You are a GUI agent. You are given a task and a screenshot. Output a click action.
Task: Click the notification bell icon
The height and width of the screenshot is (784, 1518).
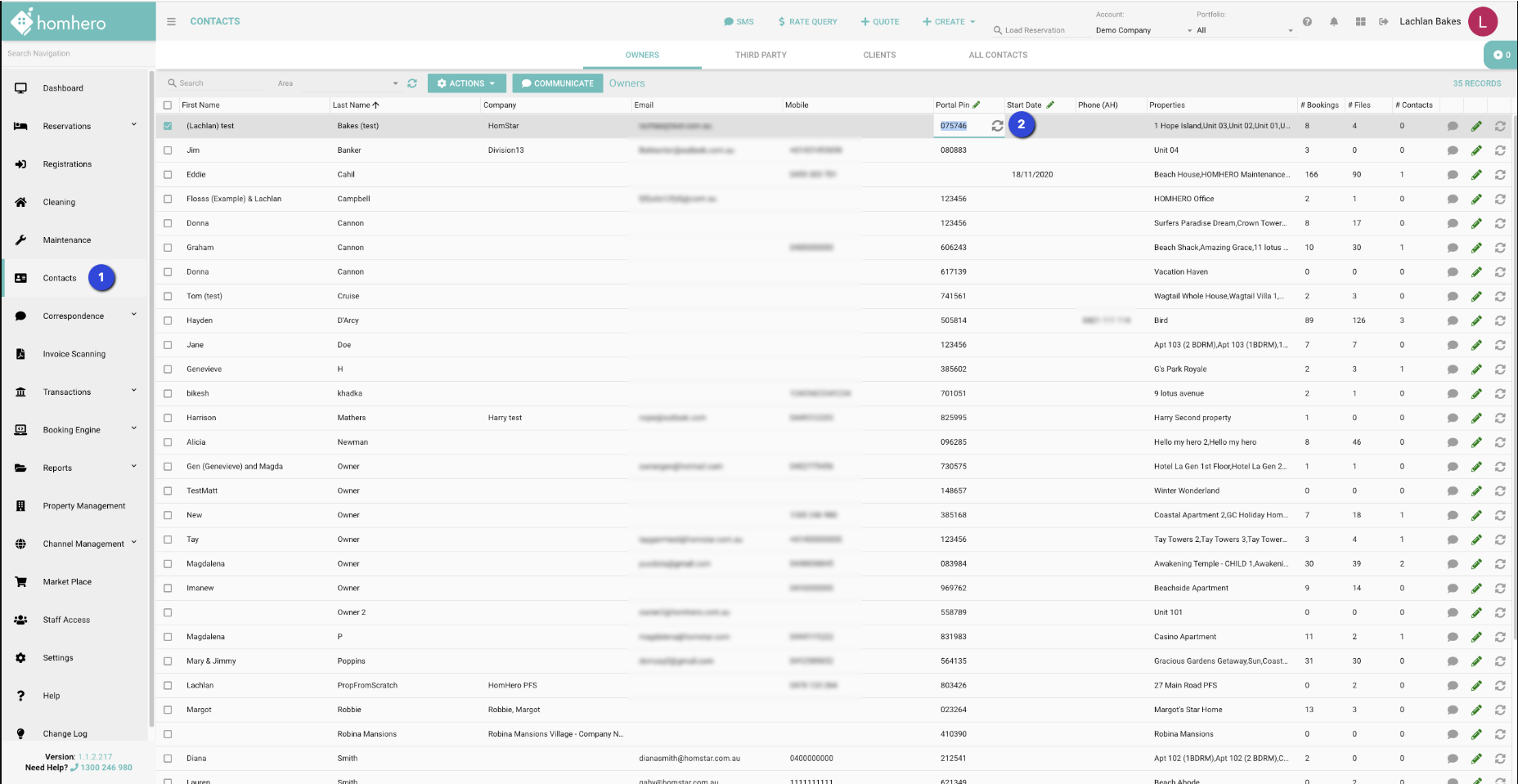click(1334, 22)
